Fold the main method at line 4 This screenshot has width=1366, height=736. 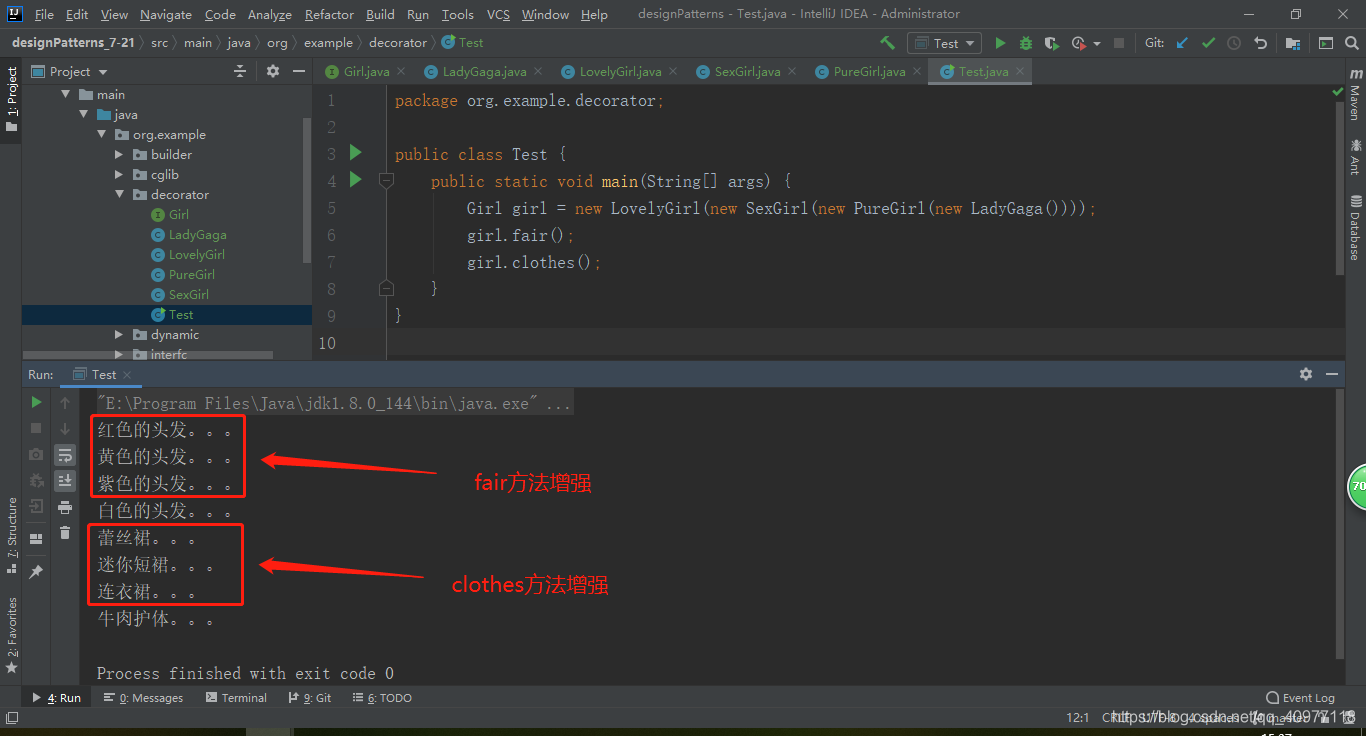tap(386, 181)
